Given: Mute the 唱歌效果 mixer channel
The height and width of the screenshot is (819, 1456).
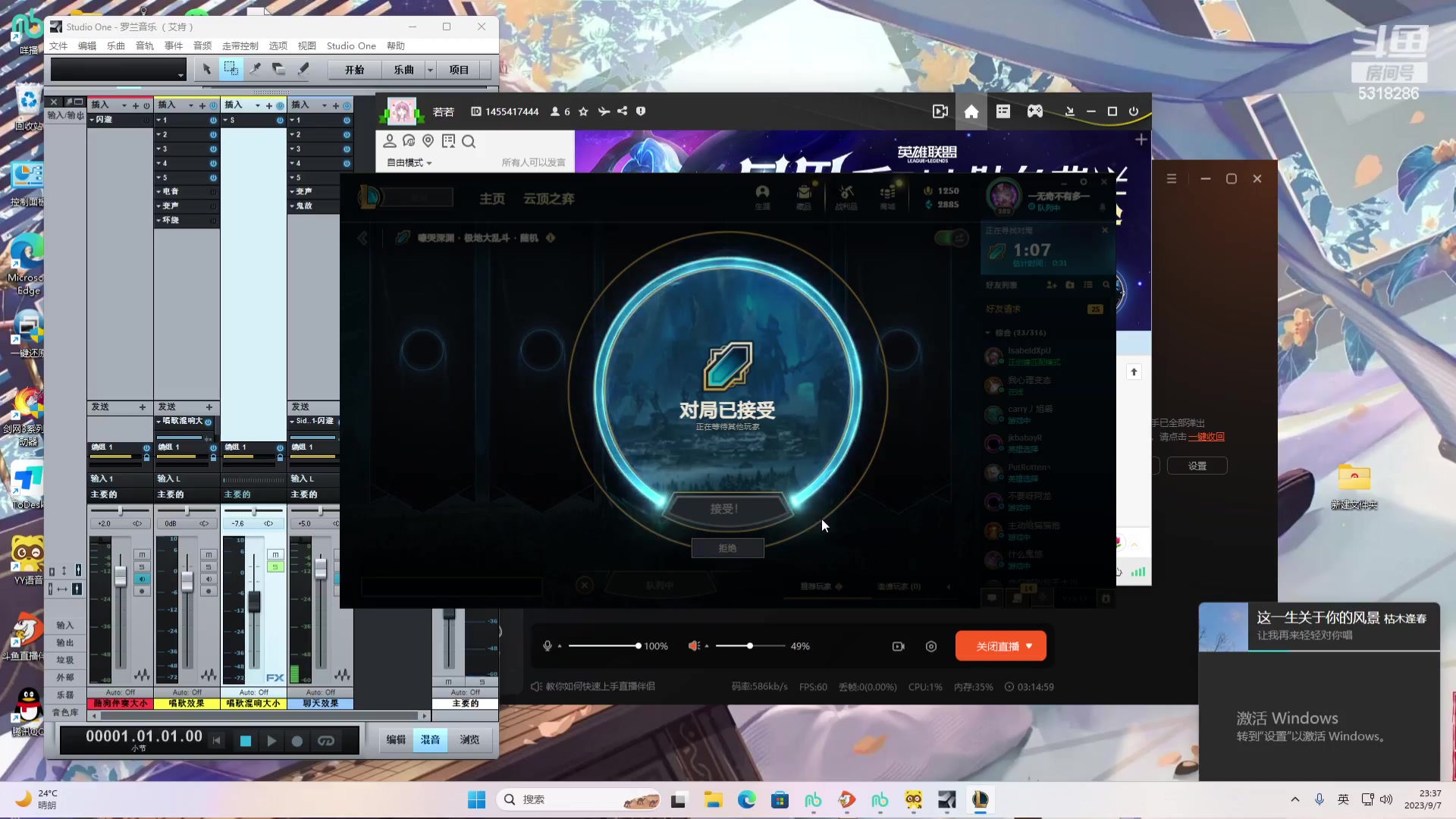Looking at the screenshot, I should click(209, 555).
